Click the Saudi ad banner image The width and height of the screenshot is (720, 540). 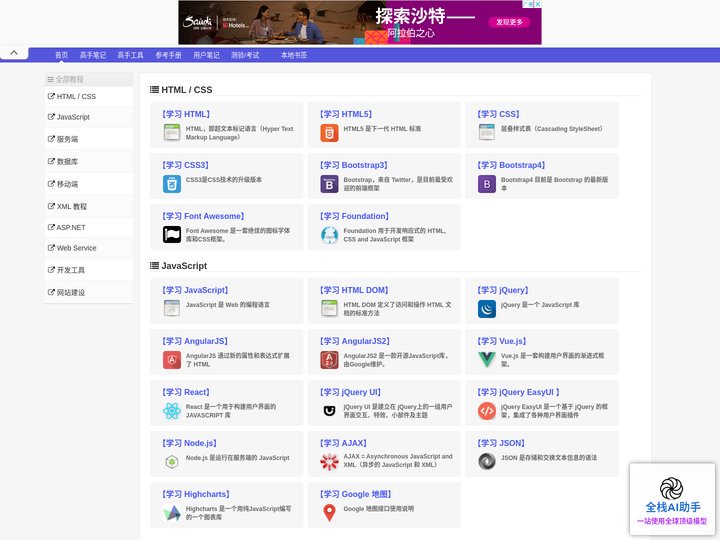pyautogui.click(x=360, y=22)
